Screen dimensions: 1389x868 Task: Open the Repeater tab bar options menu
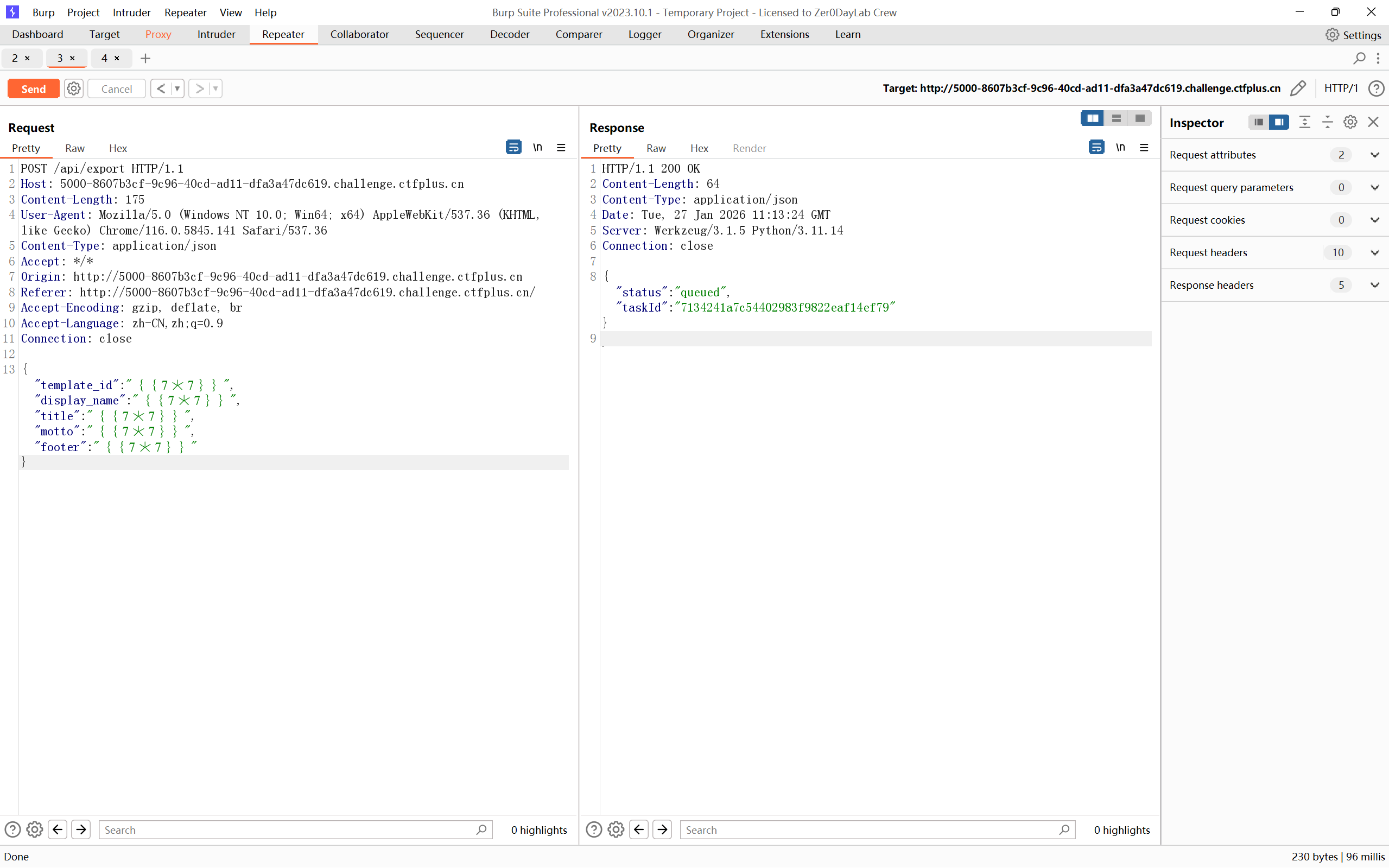tap(1378, 58)
